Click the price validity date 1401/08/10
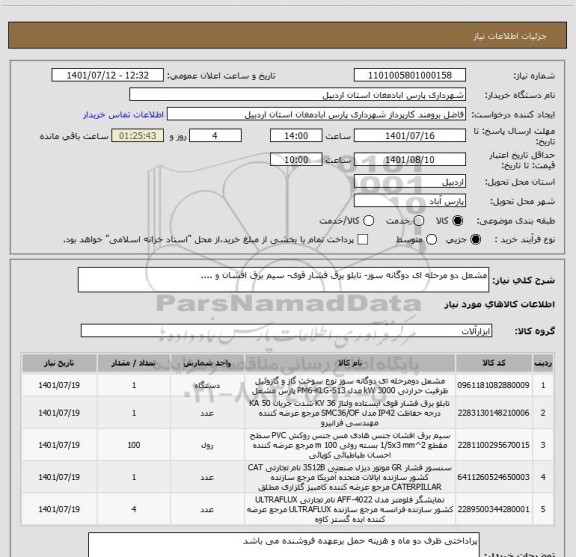The image size is (576, 557). [410, 159]
